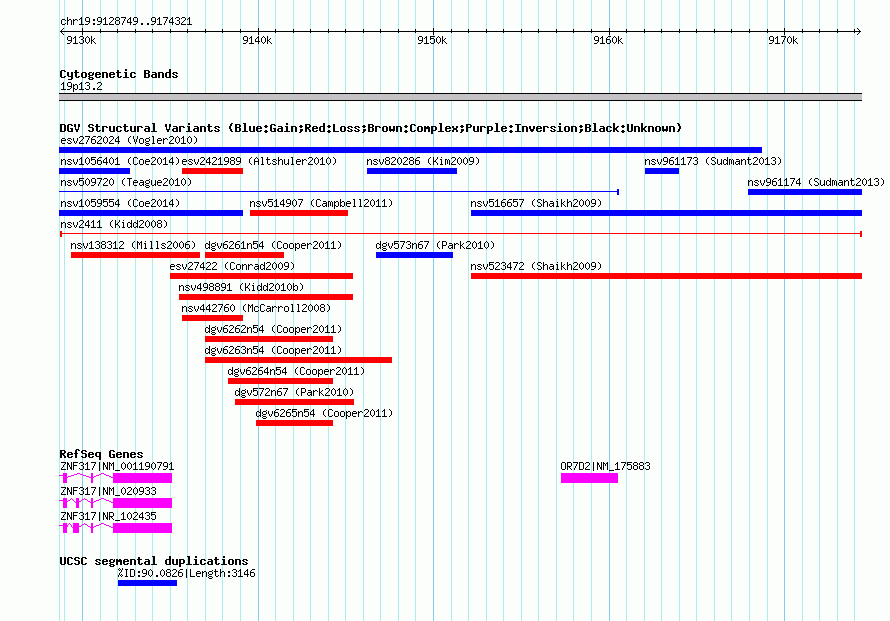The image size is (890, 621).
Task: Click the dgv6262n54 (Cooper2011) label
Action: (x=273, y=329)
